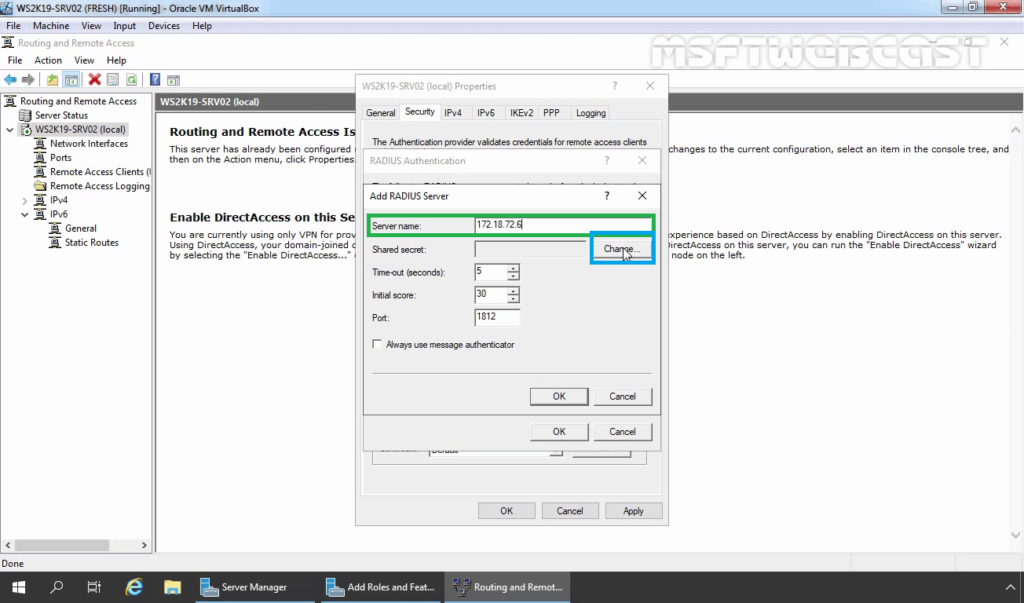Click the Server name input field

[x=563, y=225]
